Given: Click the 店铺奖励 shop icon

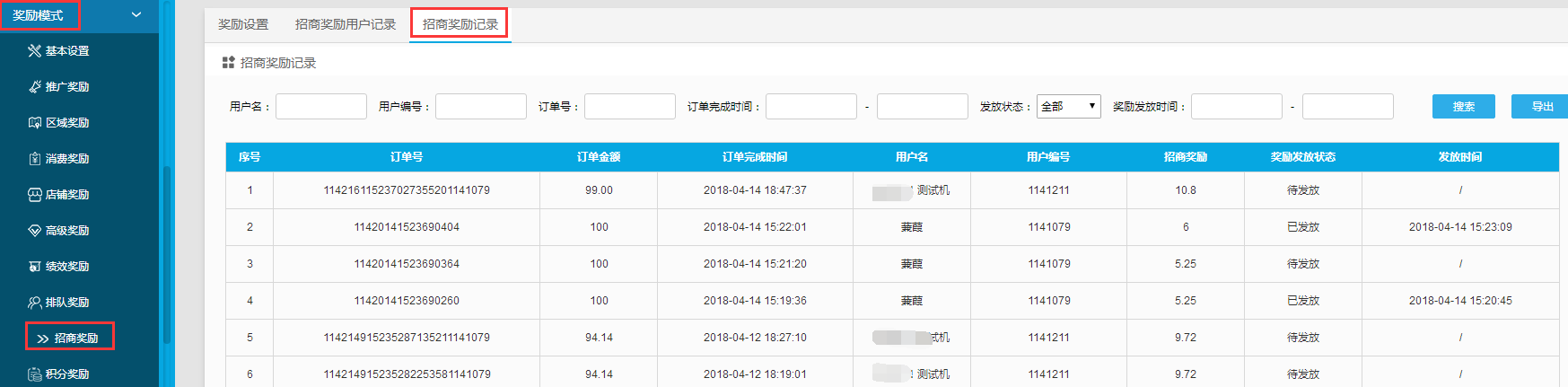Looking at the screenshot, I should [x=34, y=195].
